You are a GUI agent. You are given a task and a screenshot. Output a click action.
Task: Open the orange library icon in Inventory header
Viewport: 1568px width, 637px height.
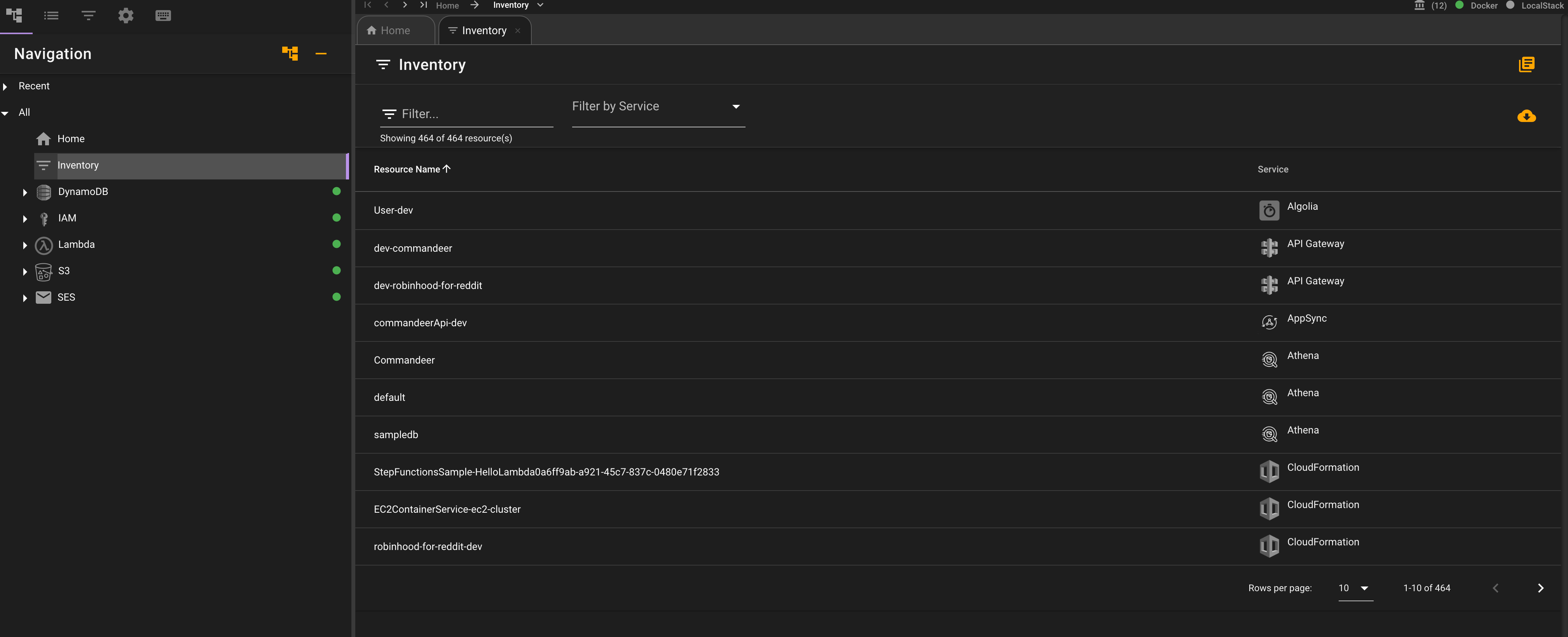pyautogui.click(x=1527, y=64)
